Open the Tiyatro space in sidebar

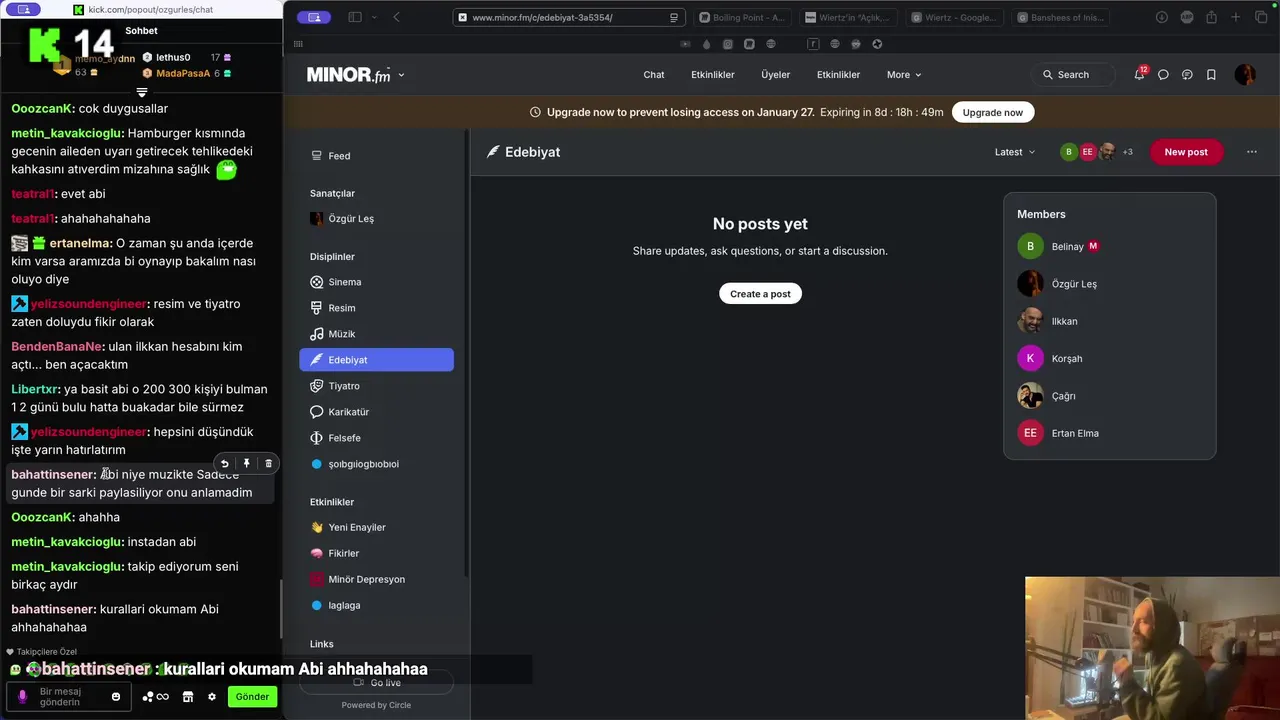(x=376, y=386)
